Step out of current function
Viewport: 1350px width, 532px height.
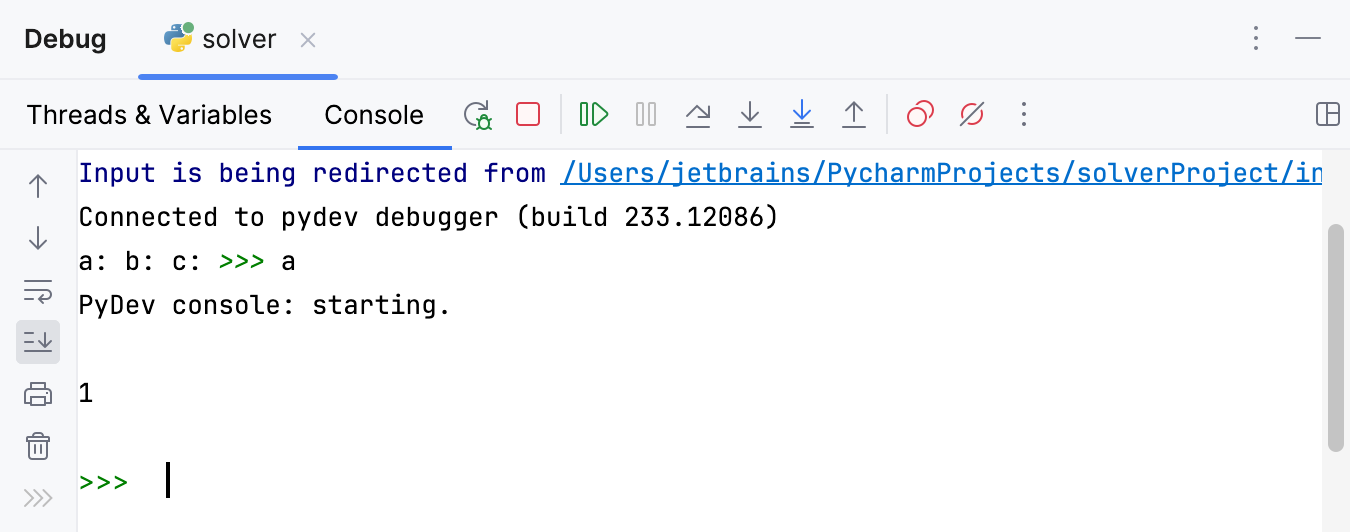tap(853, 115)
